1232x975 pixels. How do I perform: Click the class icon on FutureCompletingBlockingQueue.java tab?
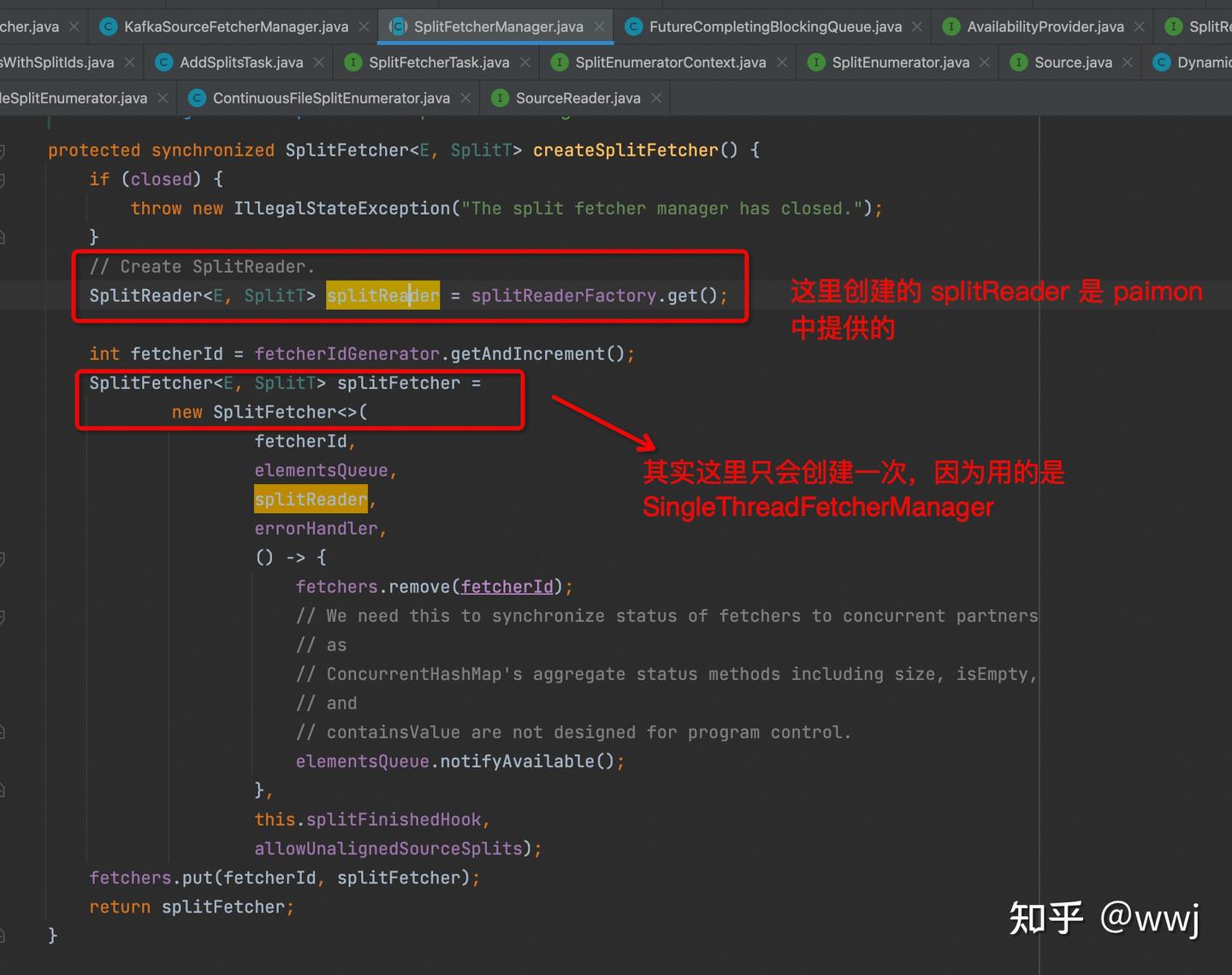tap(633, 27)
